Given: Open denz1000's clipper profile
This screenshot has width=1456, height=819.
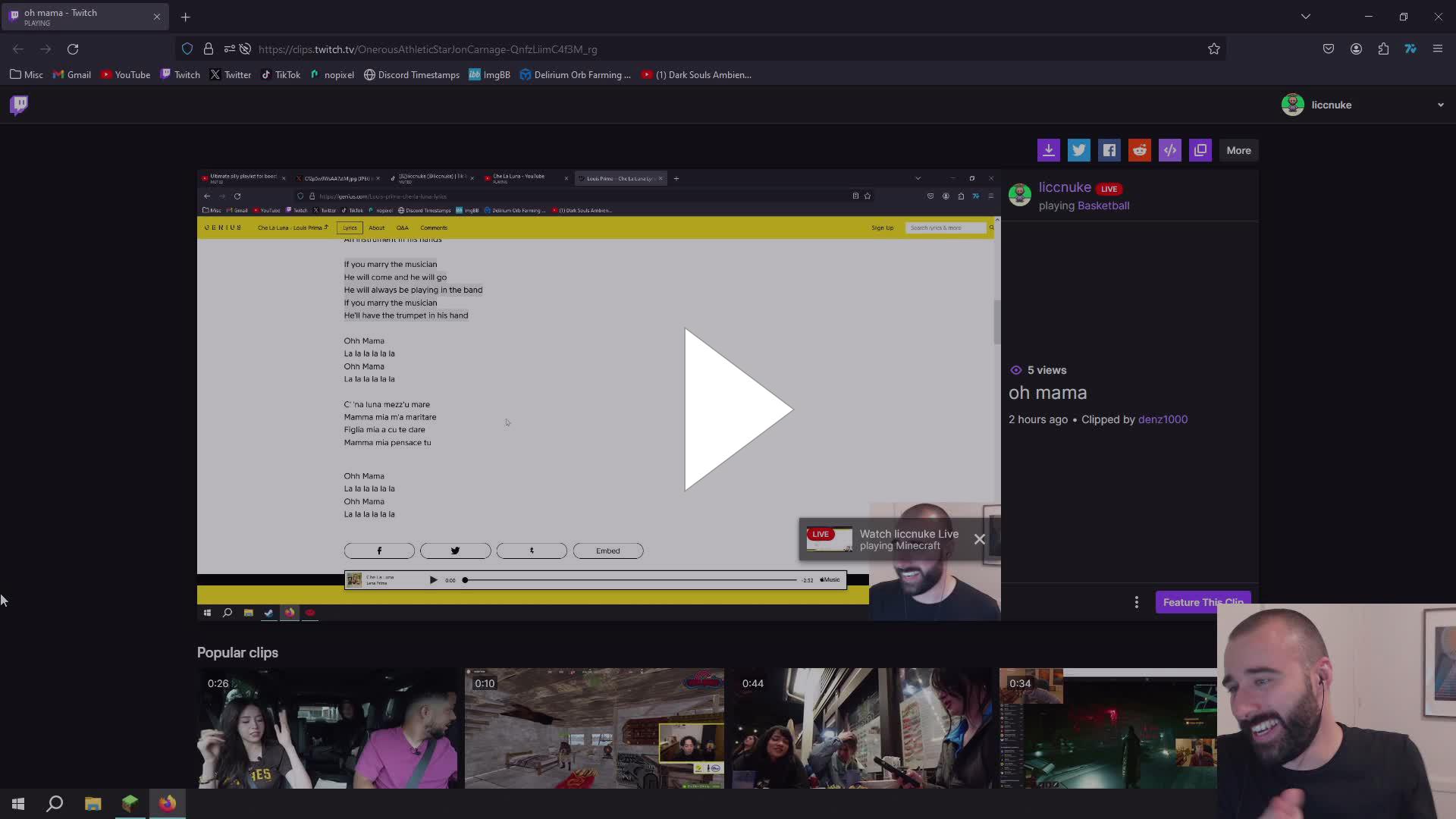Looking at the screenshot, I should [x=1163, y=419].
